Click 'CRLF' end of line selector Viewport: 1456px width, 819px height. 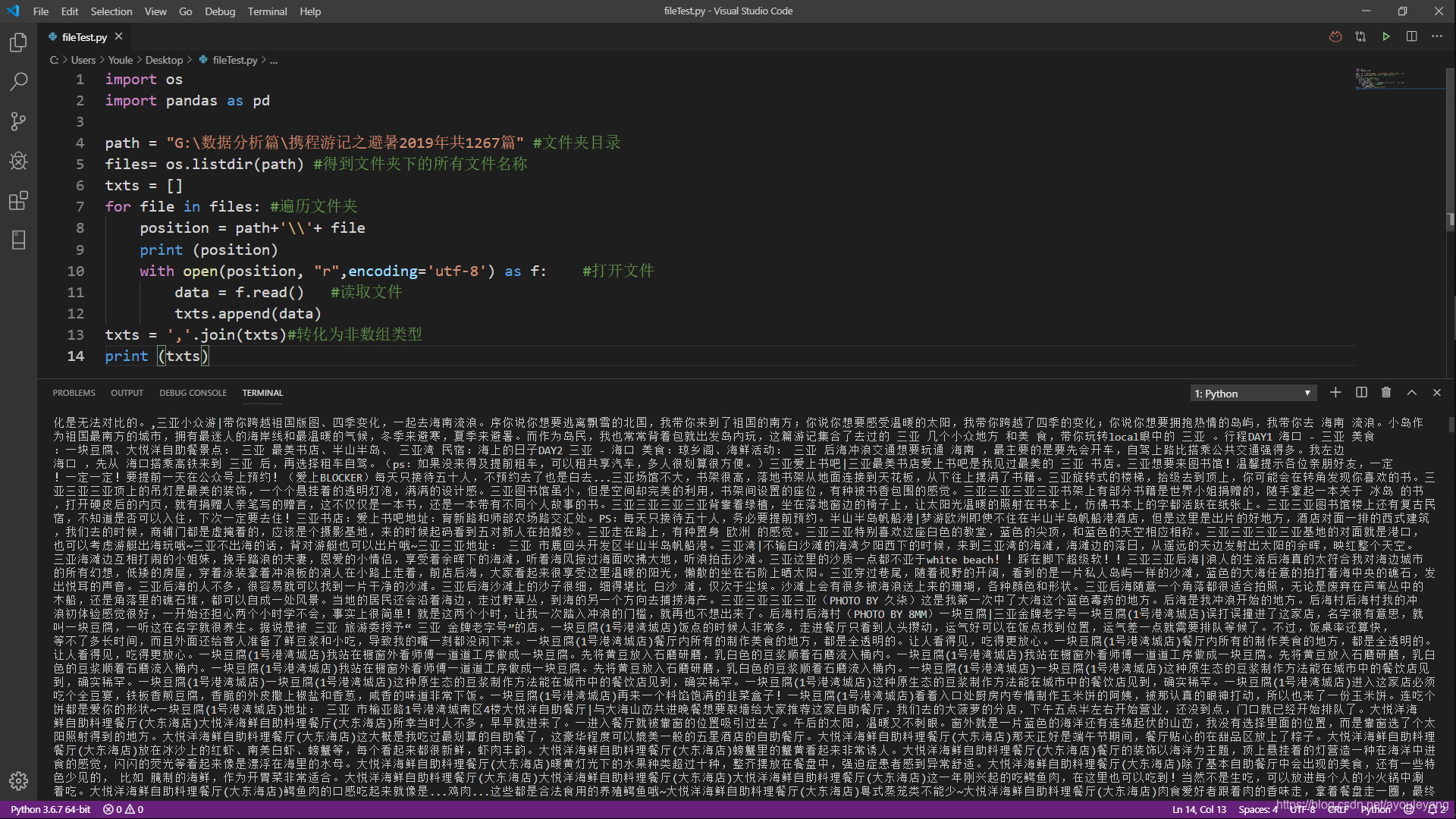tap(1338, 809)
